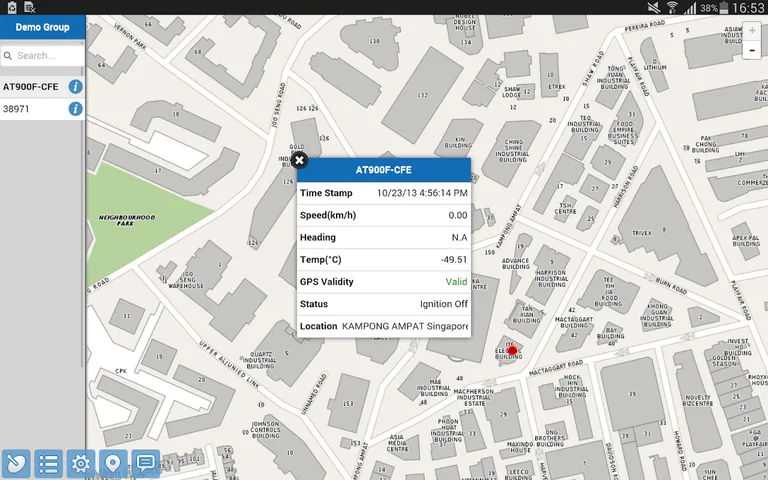Screen dimensions: 768x480
Task: Zoom in on the map
Action: (752, 31)
